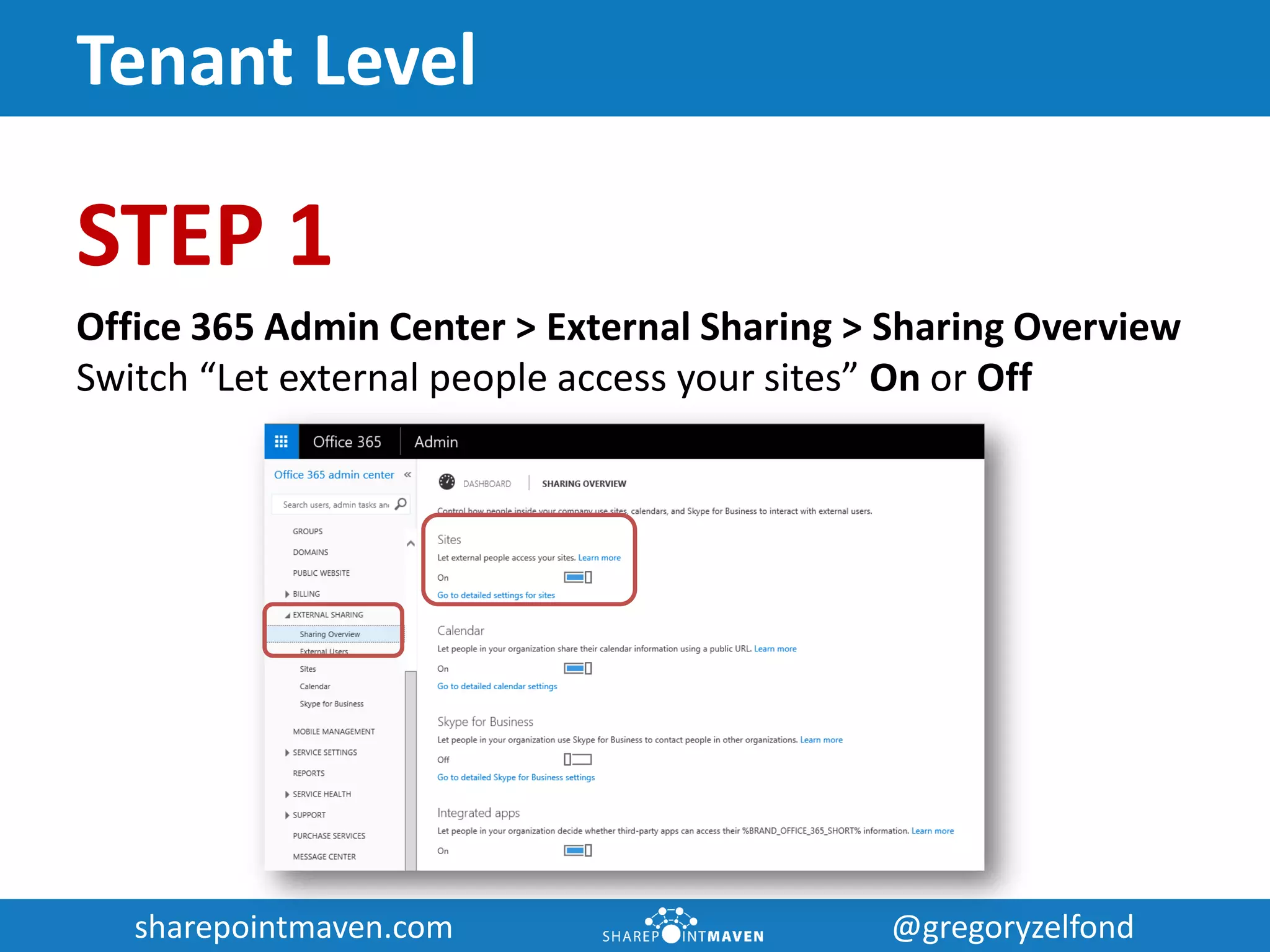Image resolution: width=1270 pixels, height=952 pixels.
Task: Expand the BILLING menu arrow
Action: coord(287,594)
